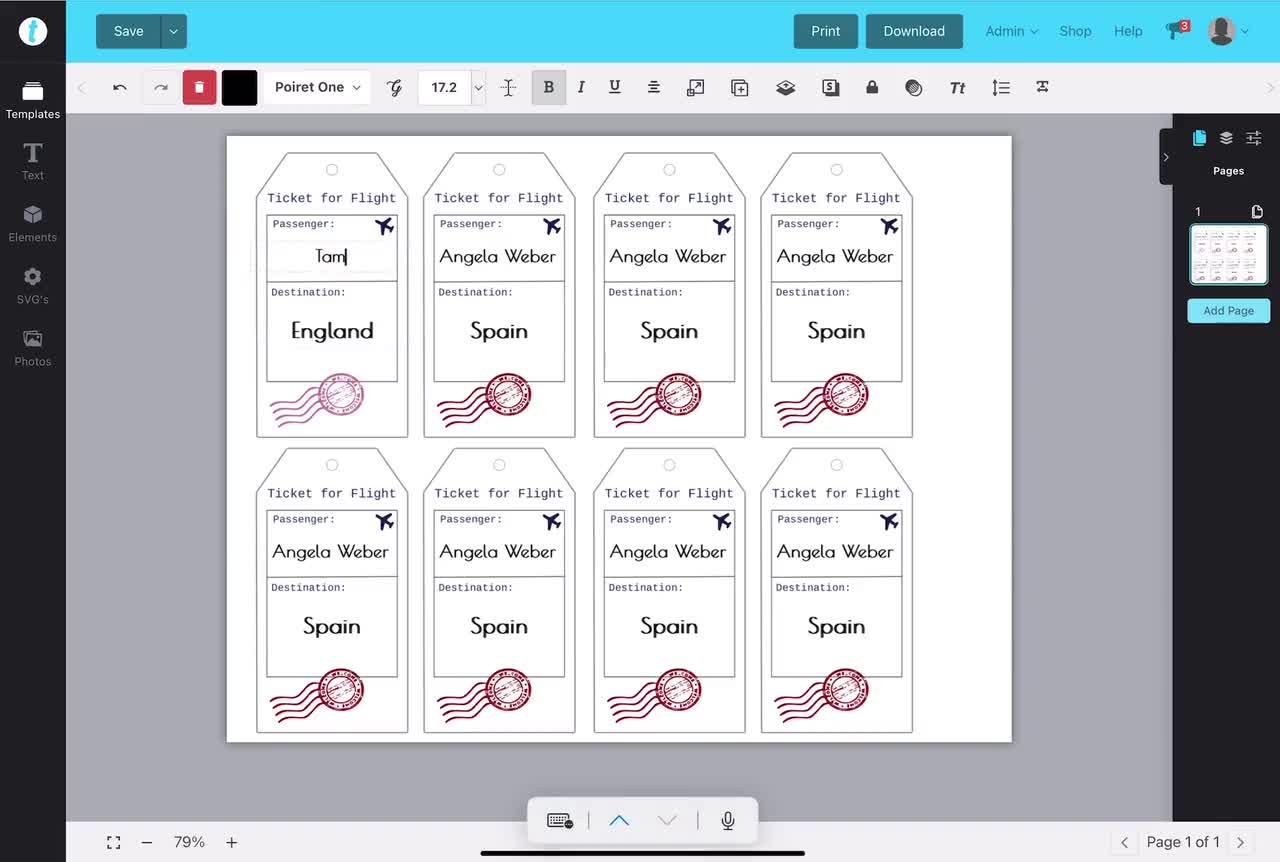
Task: Open the Save options dropdown arrow
Action: pyautogui.click(x=174, y=31)
